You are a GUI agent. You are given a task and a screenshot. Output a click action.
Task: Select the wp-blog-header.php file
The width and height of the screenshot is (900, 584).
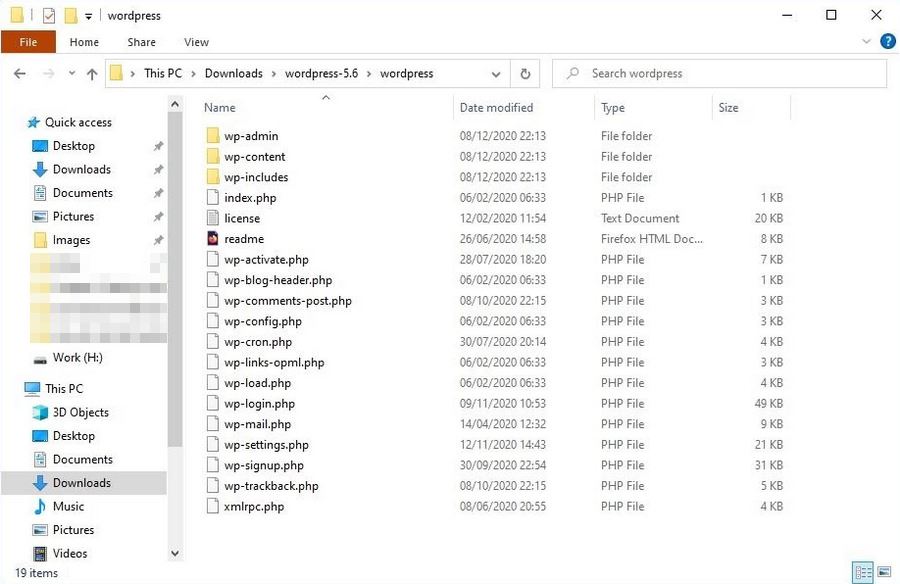point(278,280)
